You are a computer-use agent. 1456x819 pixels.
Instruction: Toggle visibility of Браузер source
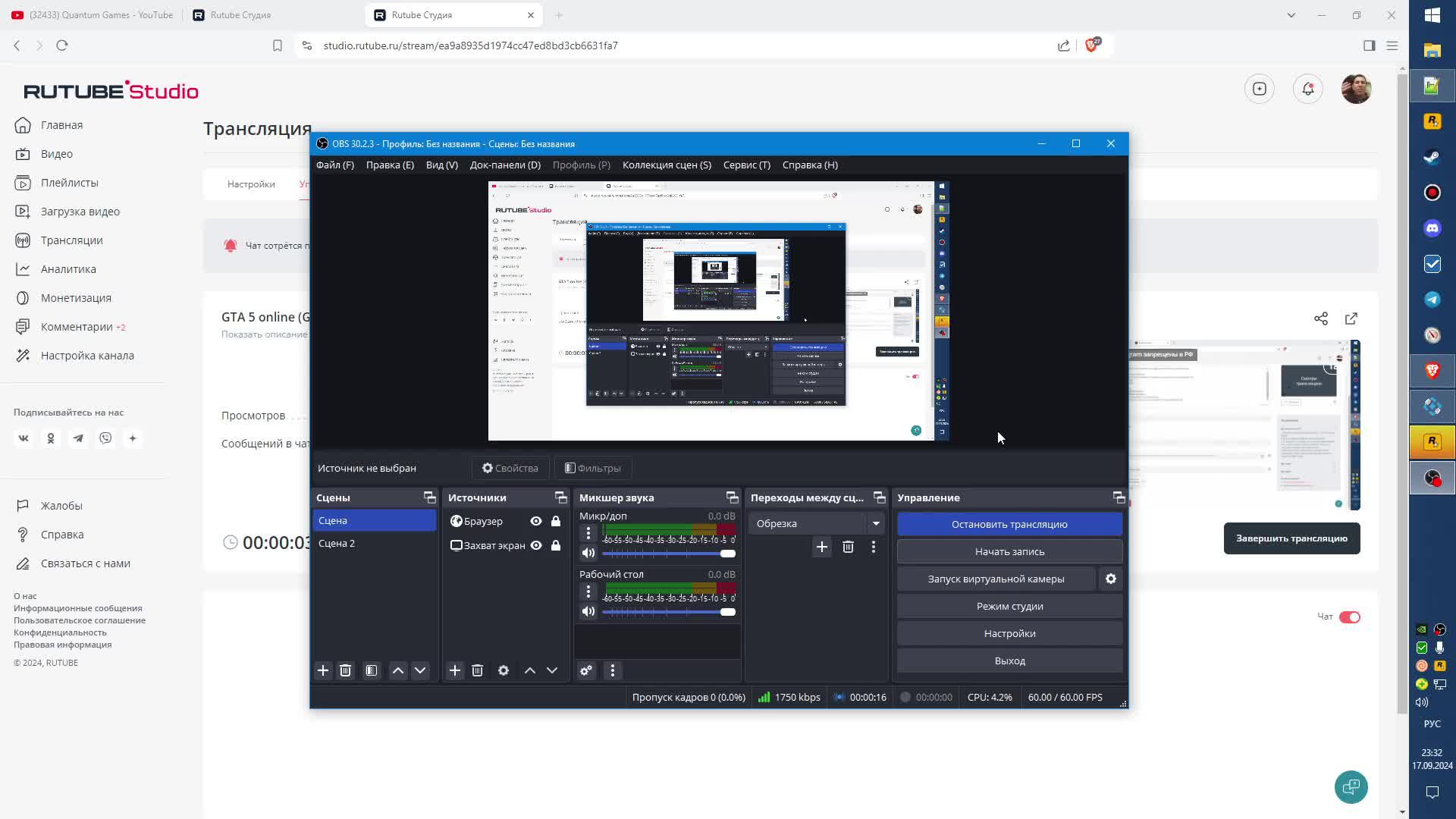tap(535, 521)
